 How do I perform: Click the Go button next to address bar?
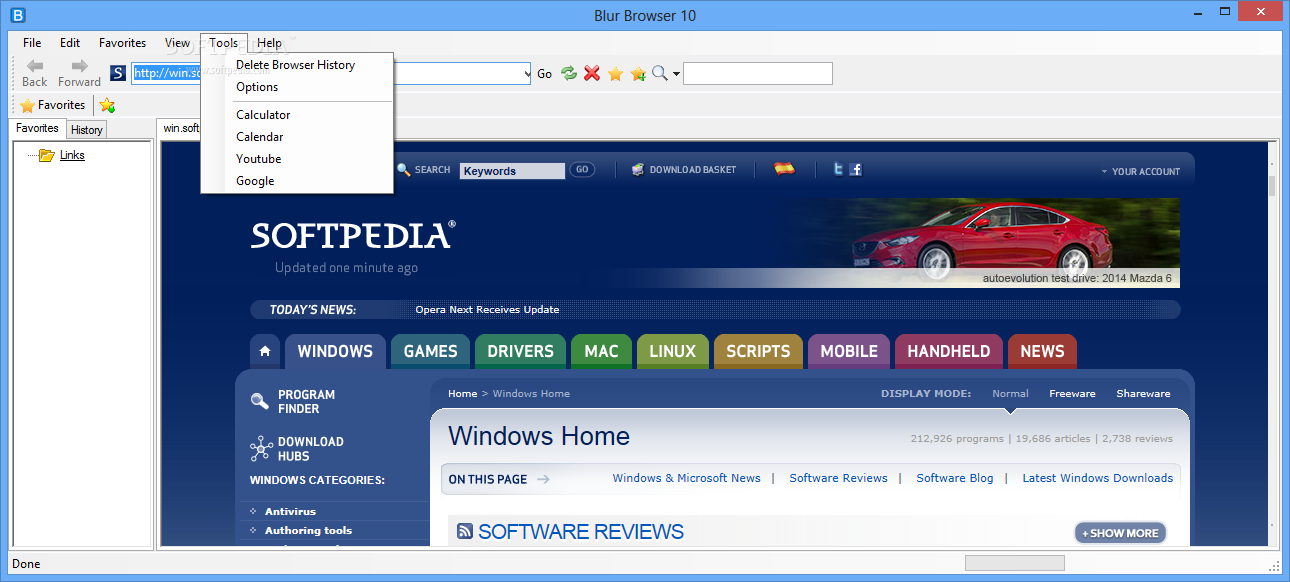point(545,74)
